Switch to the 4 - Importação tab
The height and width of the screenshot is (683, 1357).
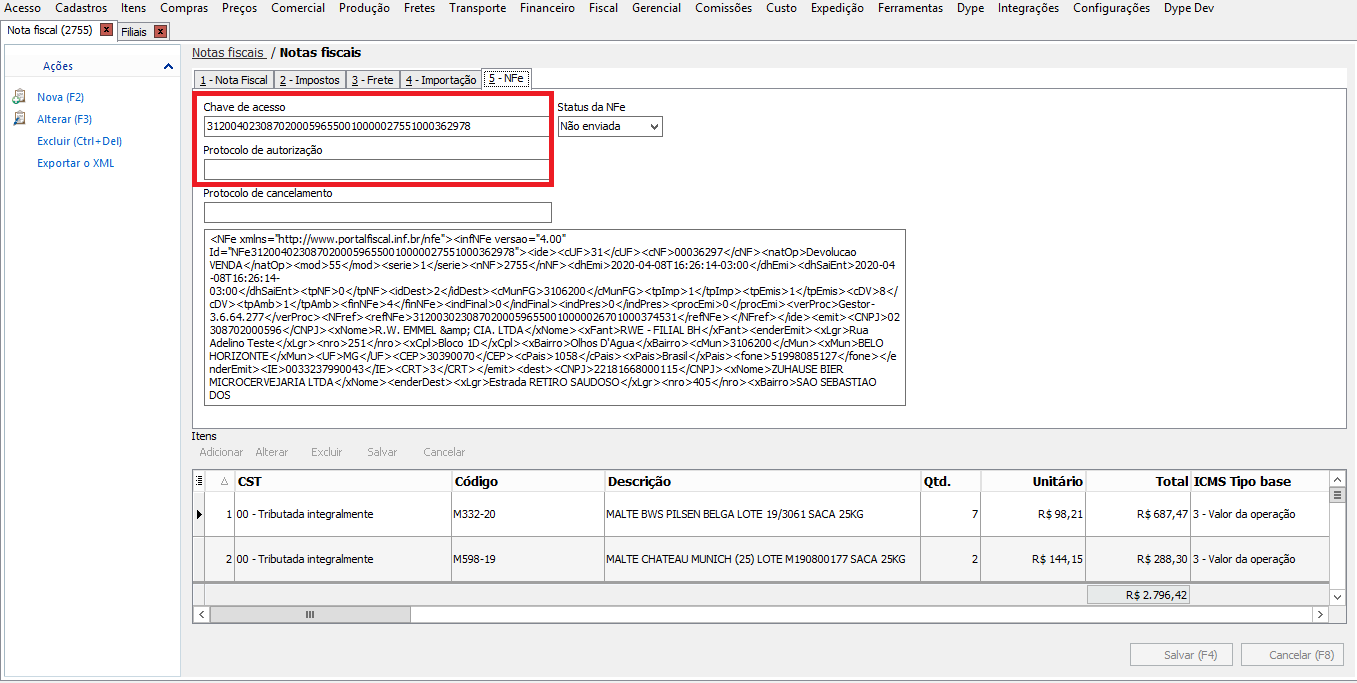(x=440, y=80)
